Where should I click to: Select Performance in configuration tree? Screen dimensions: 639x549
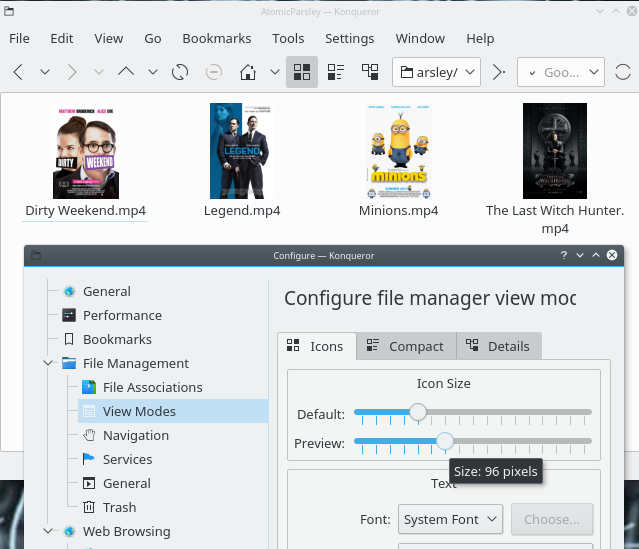122,315
